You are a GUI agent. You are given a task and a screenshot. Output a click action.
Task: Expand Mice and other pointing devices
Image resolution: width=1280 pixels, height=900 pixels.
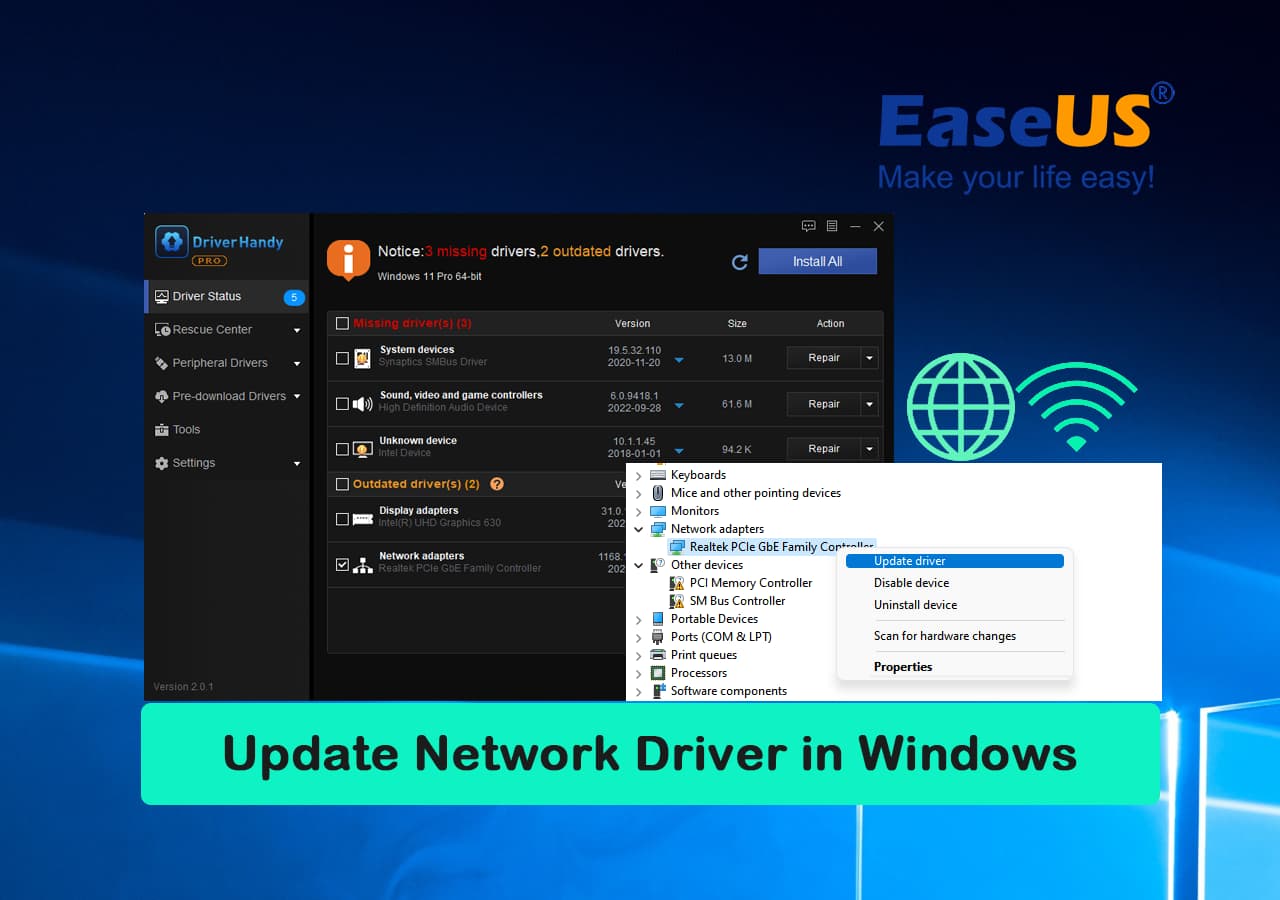pyautogui.click(x=639, y=494)
